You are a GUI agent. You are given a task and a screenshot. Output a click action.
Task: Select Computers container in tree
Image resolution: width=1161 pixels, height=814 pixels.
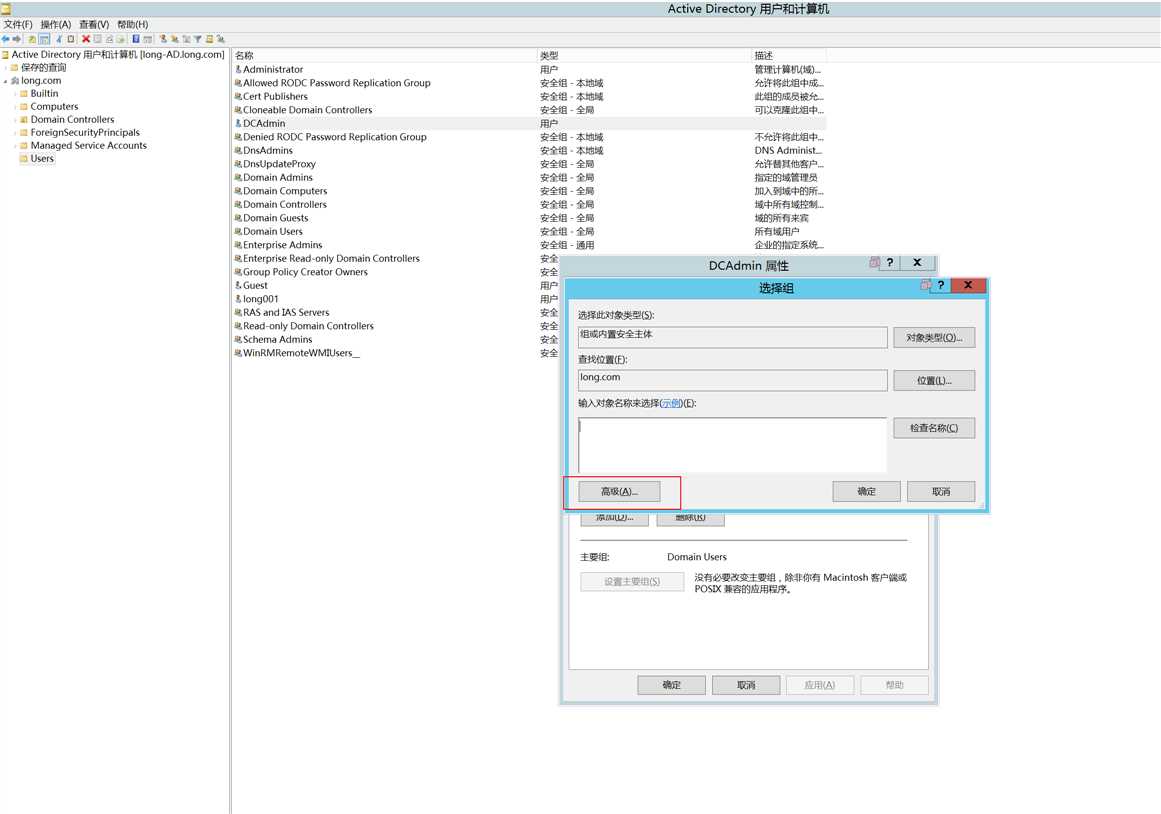click(54, 107)
